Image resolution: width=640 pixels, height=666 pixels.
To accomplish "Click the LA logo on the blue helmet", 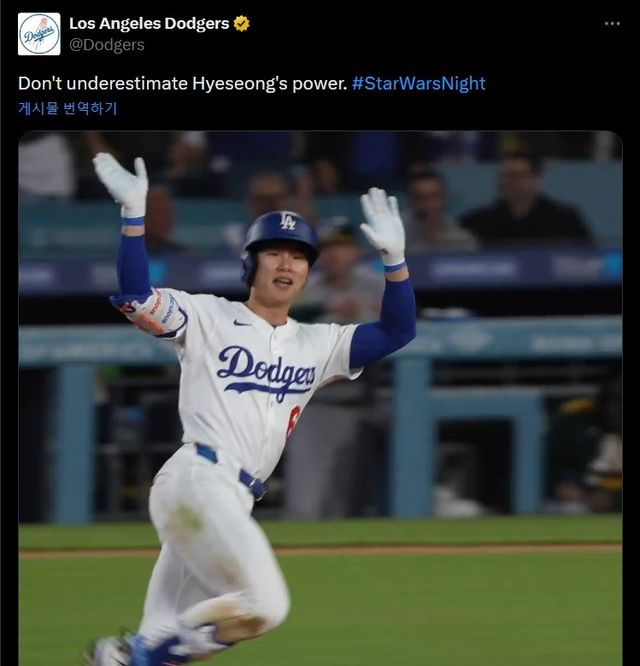I will pyautogui.click(x=288, y=222).
